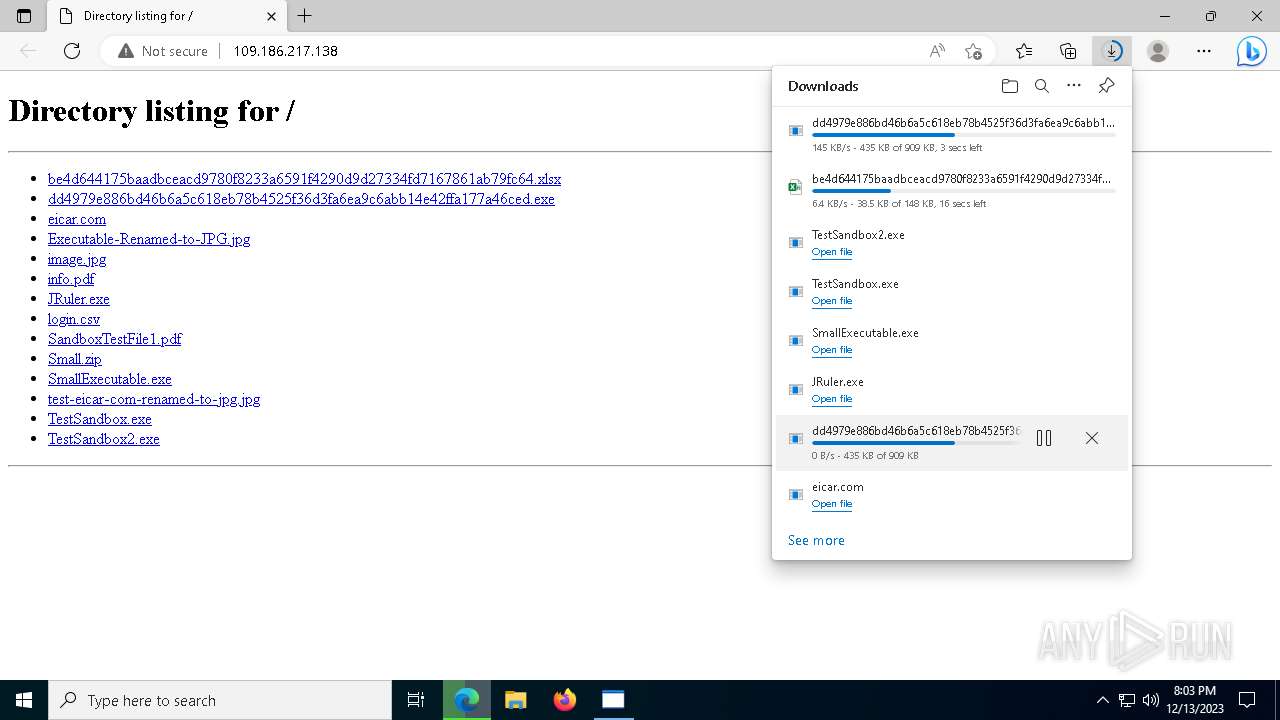Image resolution: width=1280 pixels, height=720 pixels.
Task: Click SmallExecutable.exe in directory listing
Action: click(x=110, y=379)
